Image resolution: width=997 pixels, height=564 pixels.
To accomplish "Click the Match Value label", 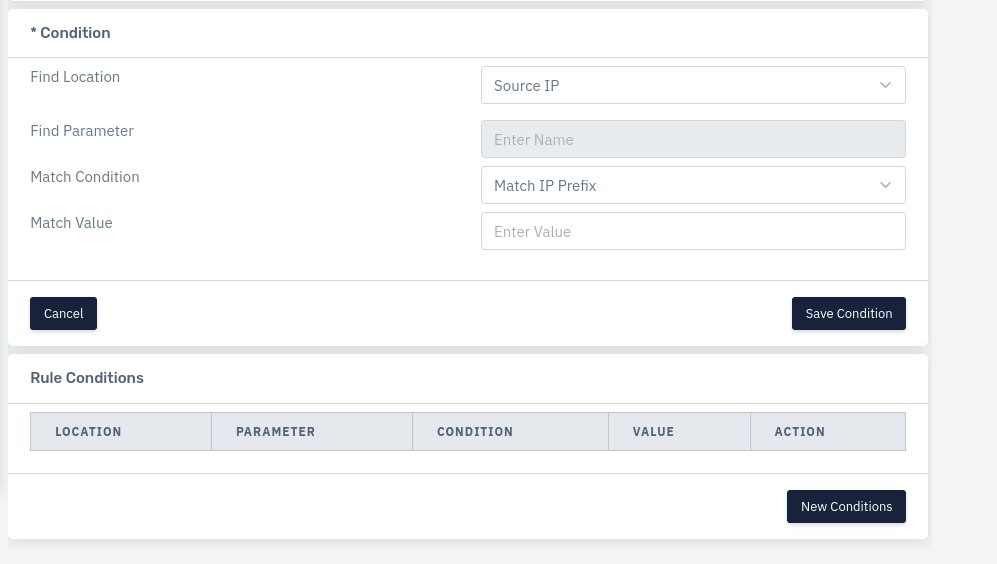I will tap(71, 223).
